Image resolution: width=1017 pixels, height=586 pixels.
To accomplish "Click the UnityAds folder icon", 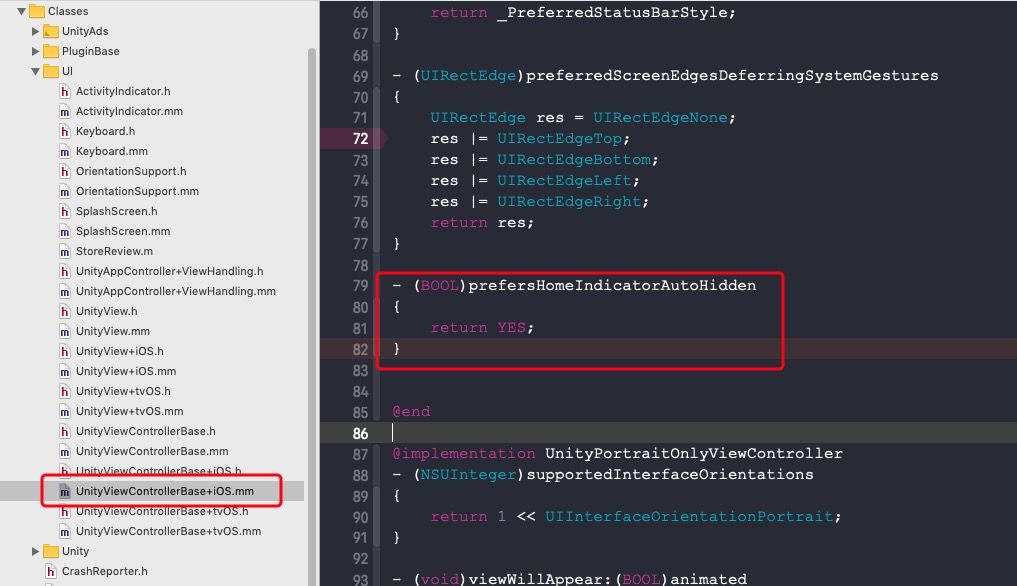I will (51, 31).
